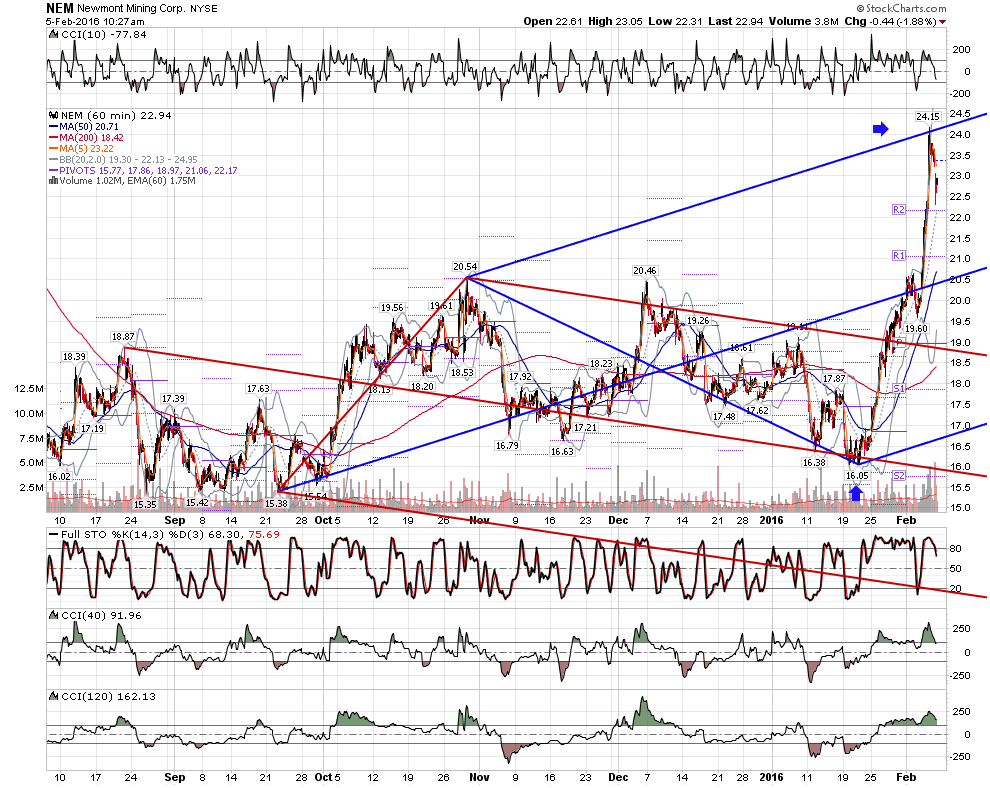
Task: Click the CCI(40) panel indicator icon
Action: click(x=54, y=615)
